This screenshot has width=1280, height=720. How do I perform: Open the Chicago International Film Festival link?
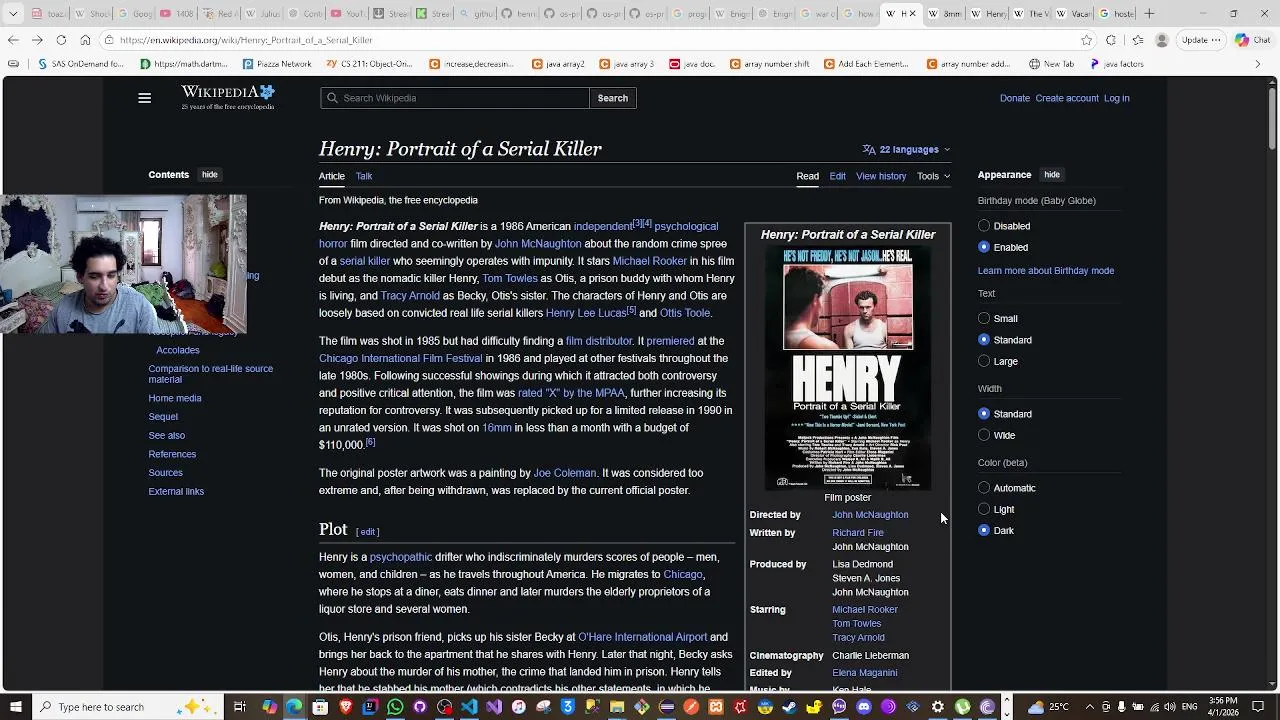(x=400, y=358)
